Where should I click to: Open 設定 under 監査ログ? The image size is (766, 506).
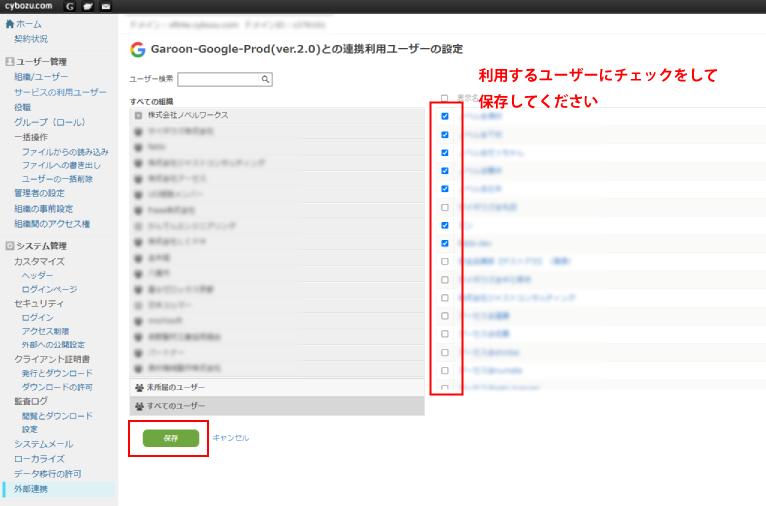pyautogui.click(x=29, y=429)
